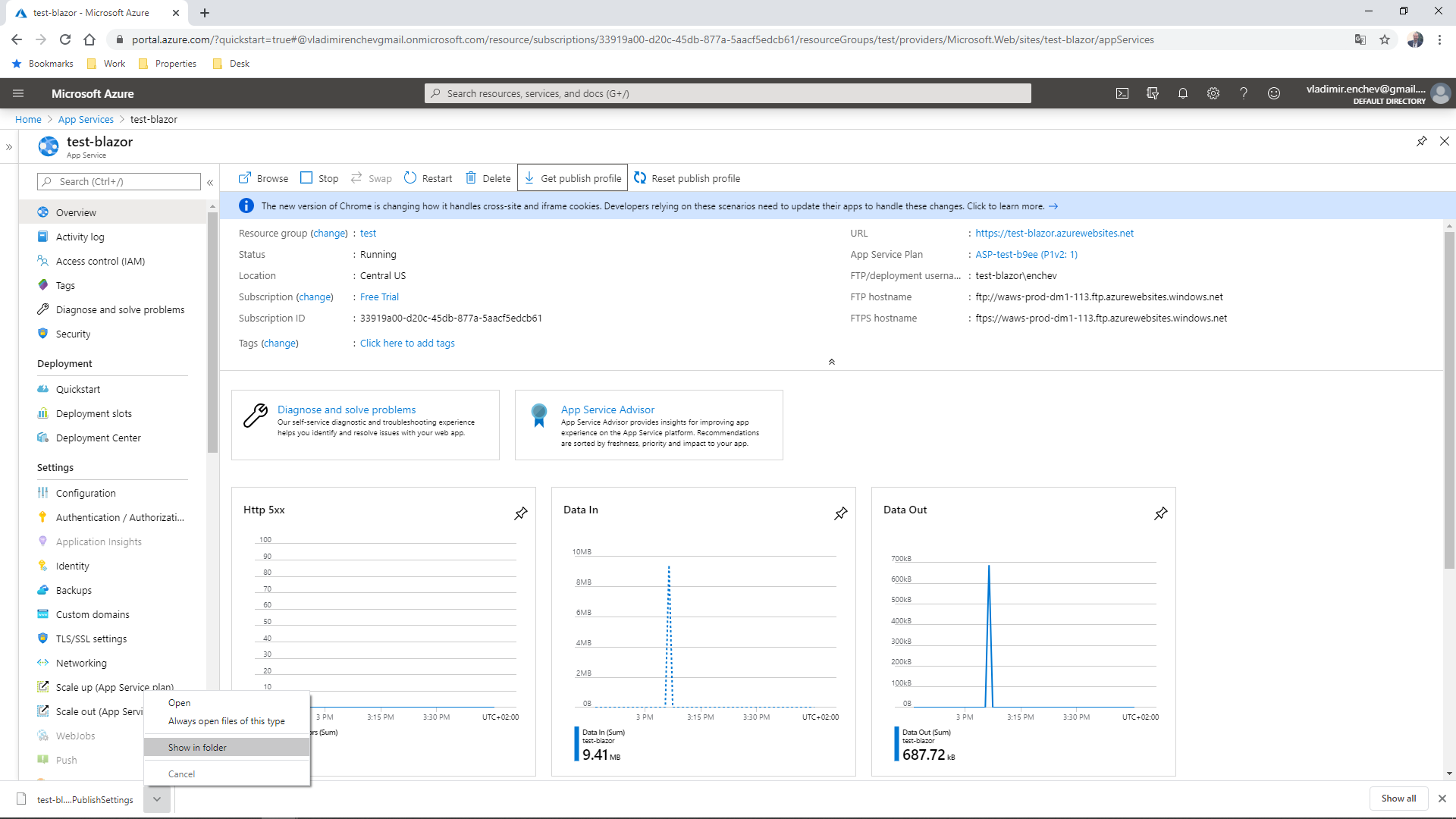Restart the app service

click(428, 178)
